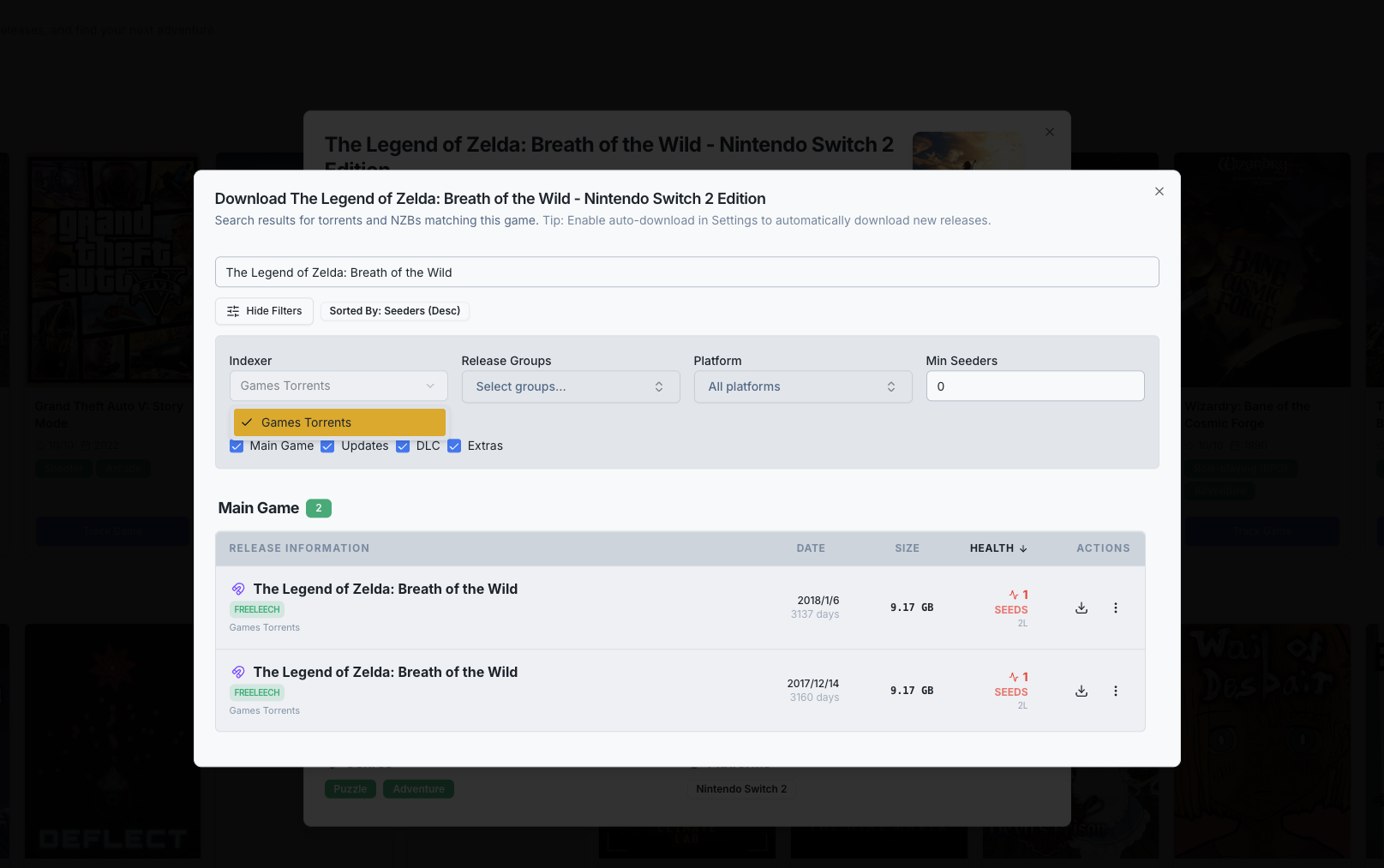
Task: Uncheck the Updates filter checkbox
Action: pos(327,446)
